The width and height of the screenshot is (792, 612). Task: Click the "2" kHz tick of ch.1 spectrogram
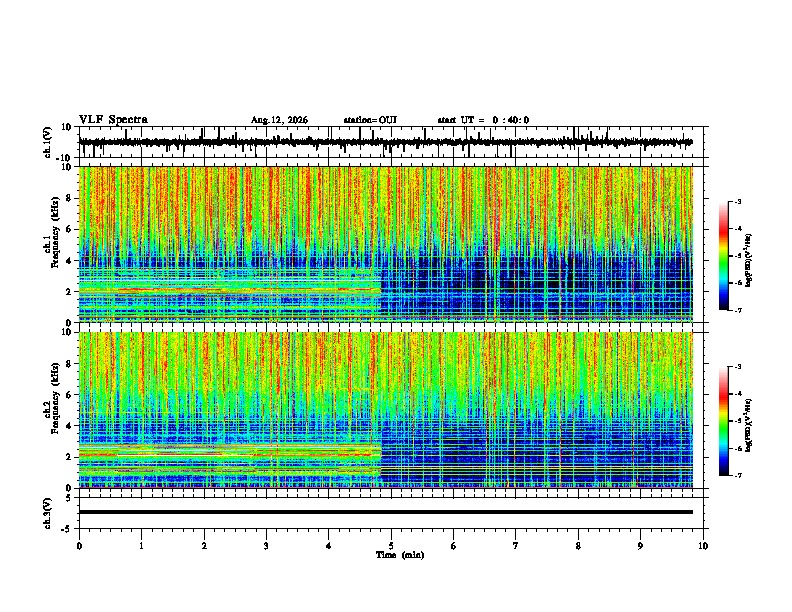click(69, 292)
